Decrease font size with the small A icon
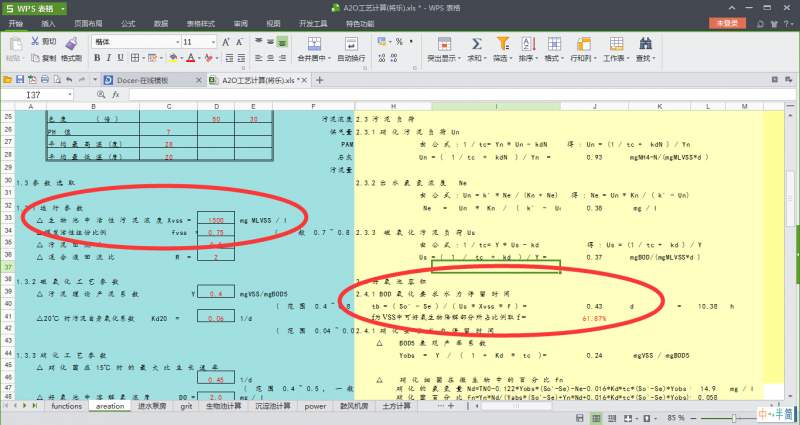The height and width of the screenshot is (425, 800). tap(239, 42)
